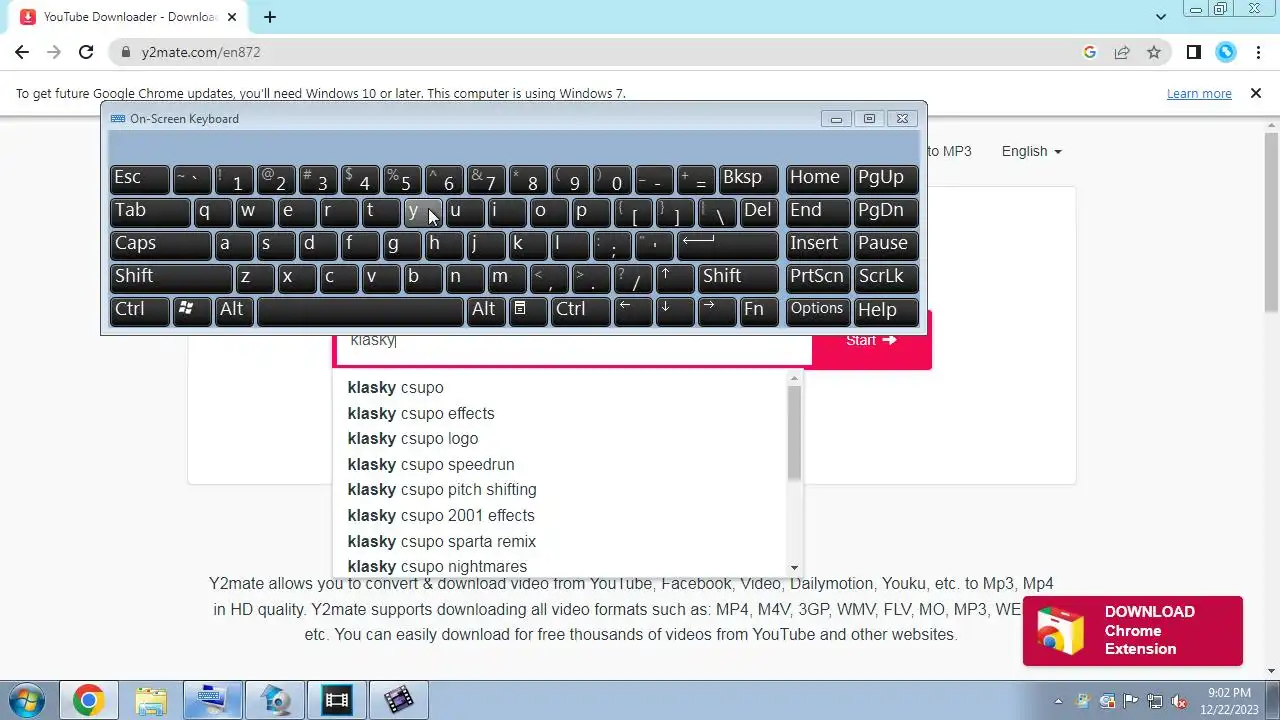The width and height of the screenshot is (1280, 720).
Task: Click the Chrome forward arrow
Action: click(x=54, y=52)
